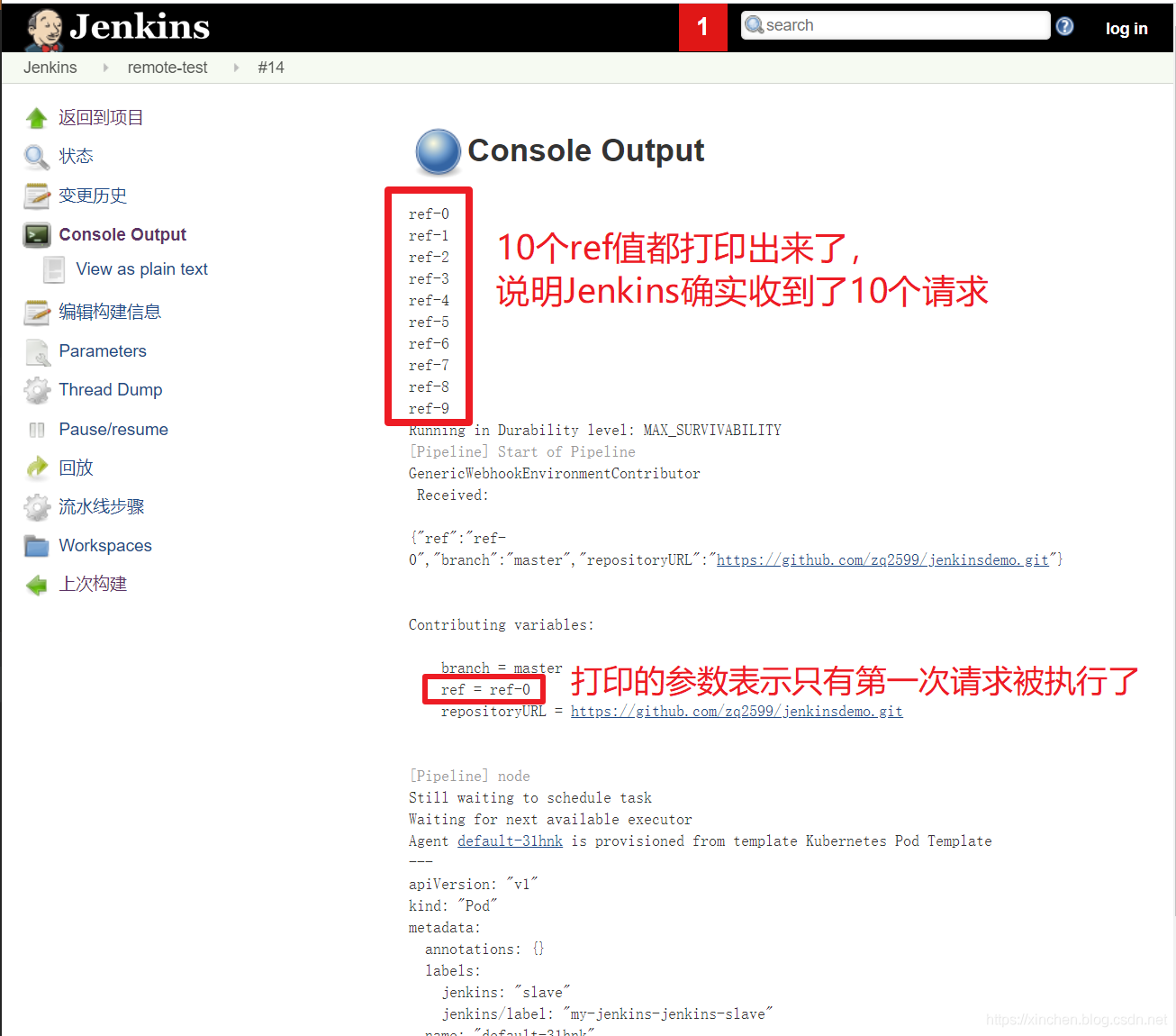Image resolution: width=1176 pixels, height=1036 pixels.
Task: Click the '[Pipeline] Start of Pipeline' line
Action: point(522,452)
